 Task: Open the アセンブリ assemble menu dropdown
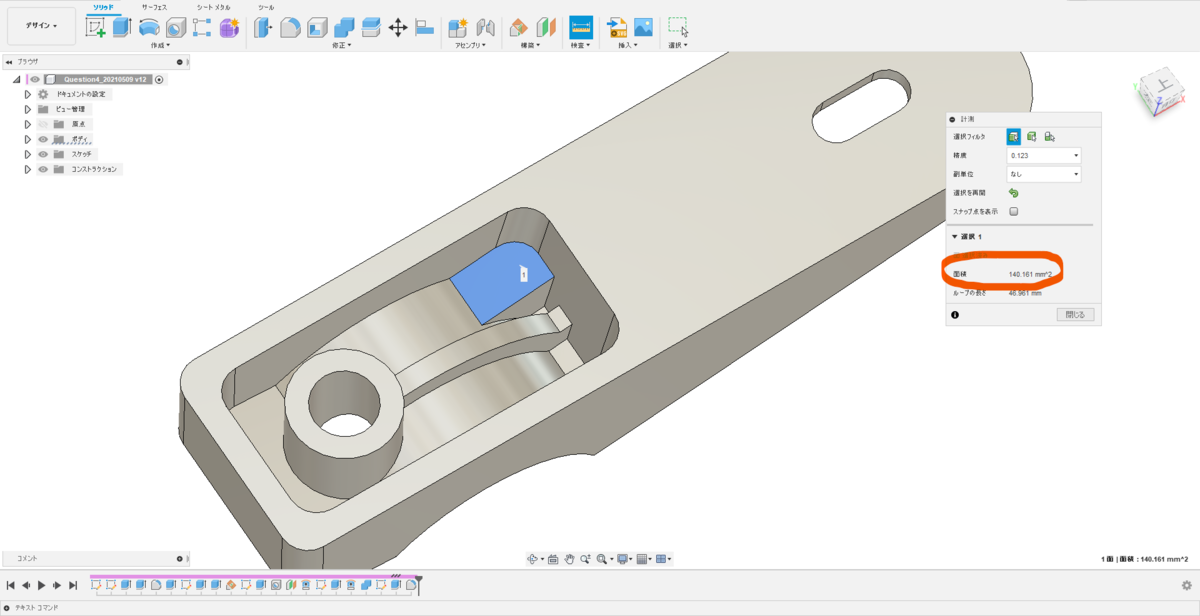(472, 45)
